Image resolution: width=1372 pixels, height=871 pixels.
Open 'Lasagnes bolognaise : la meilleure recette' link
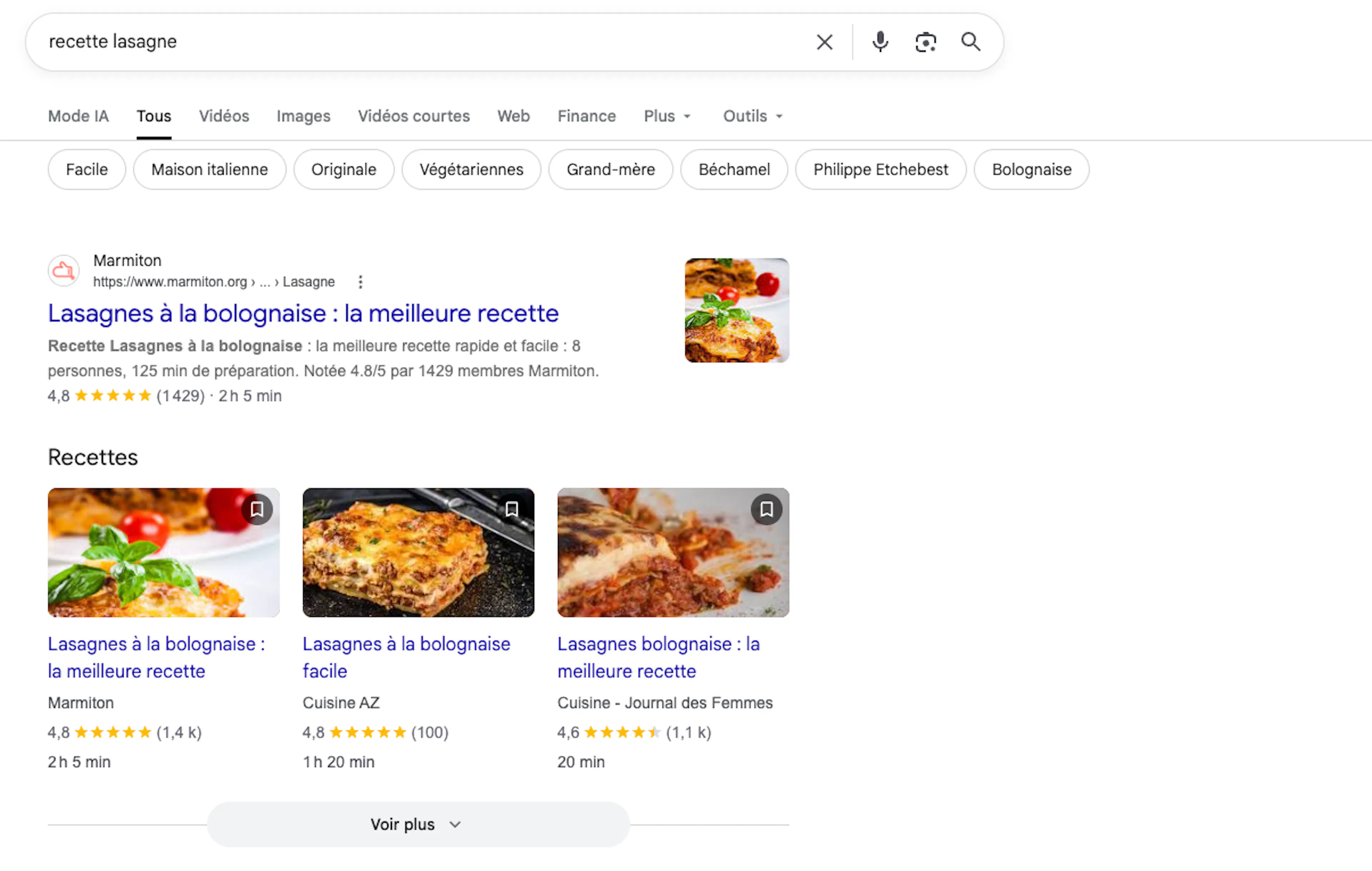(x=658, y=657)
